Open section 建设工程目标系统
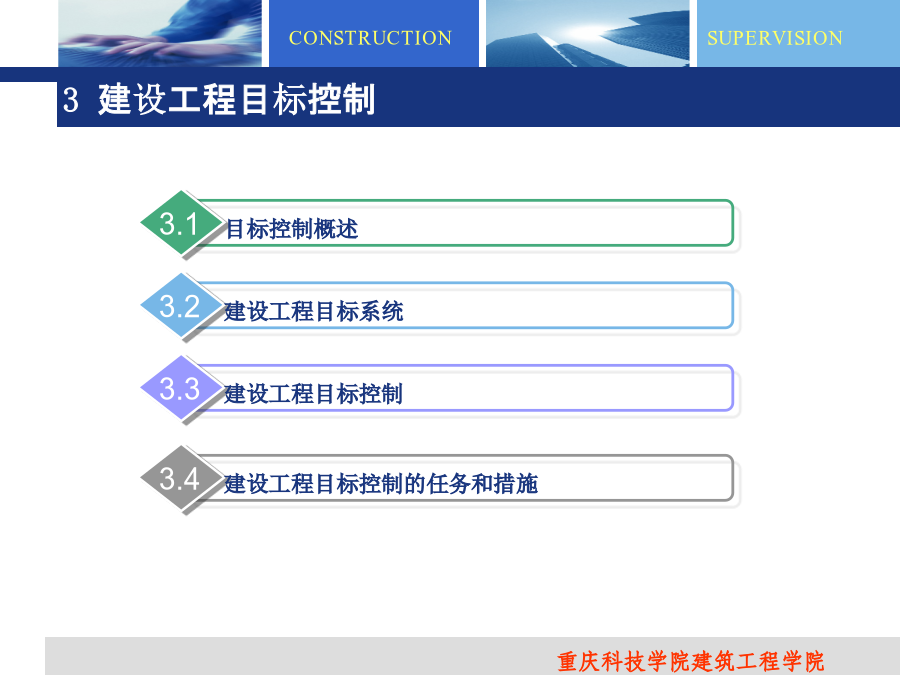The height and width of the screenshot is (675, 900). click(x=314, y=312)
